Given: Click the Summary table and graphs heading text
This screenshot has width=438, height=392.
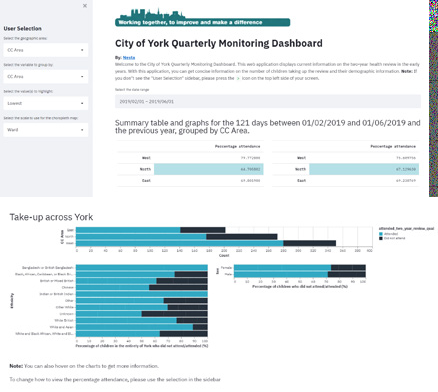Looking at the screenshot, I should [268, 127].
